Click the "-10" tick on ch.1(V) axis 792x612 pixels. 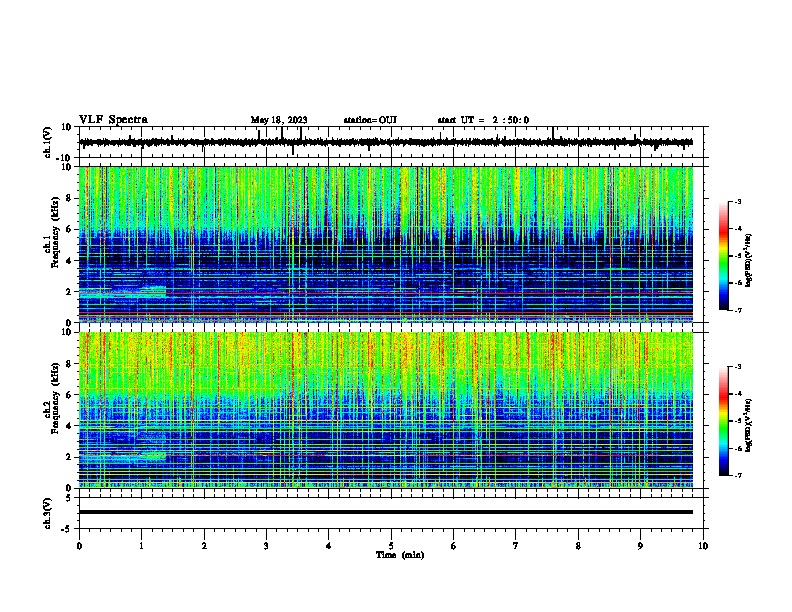point(65,158)
